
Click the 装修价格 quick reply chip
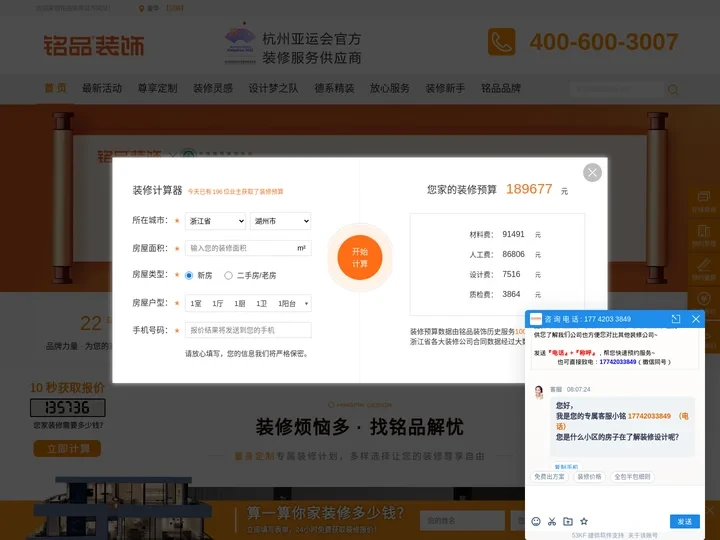[589, 477]
